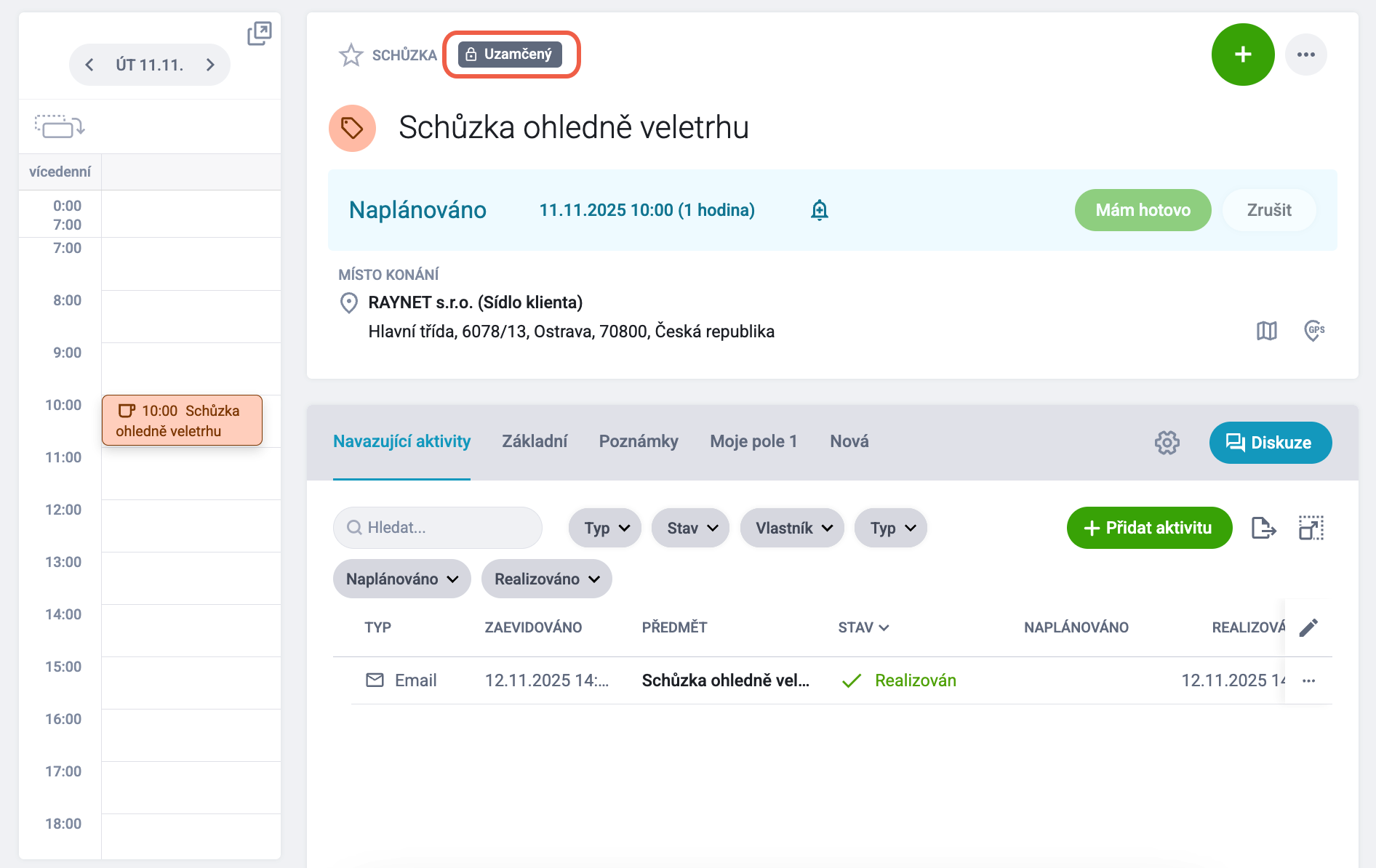Click NAPLÁNOVÁNO column header
This screenshot has height=868, width=1376.
pos(1076,627)
